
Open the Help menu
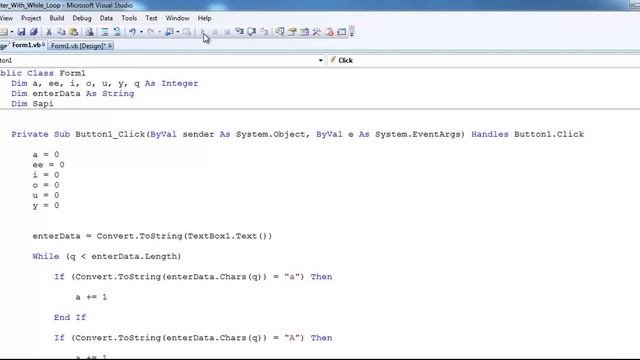click(204, 18)
